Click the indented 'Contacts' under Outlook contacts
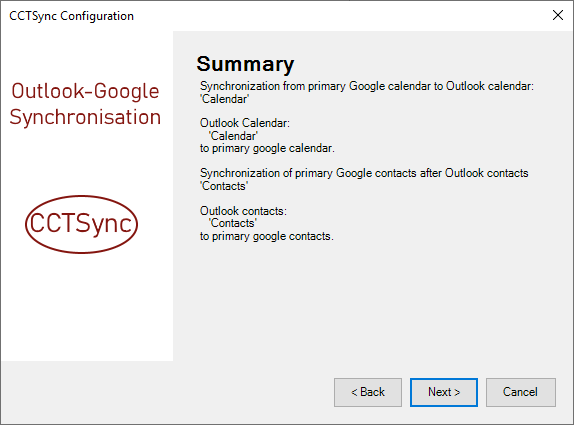 (x=232, y=223)
